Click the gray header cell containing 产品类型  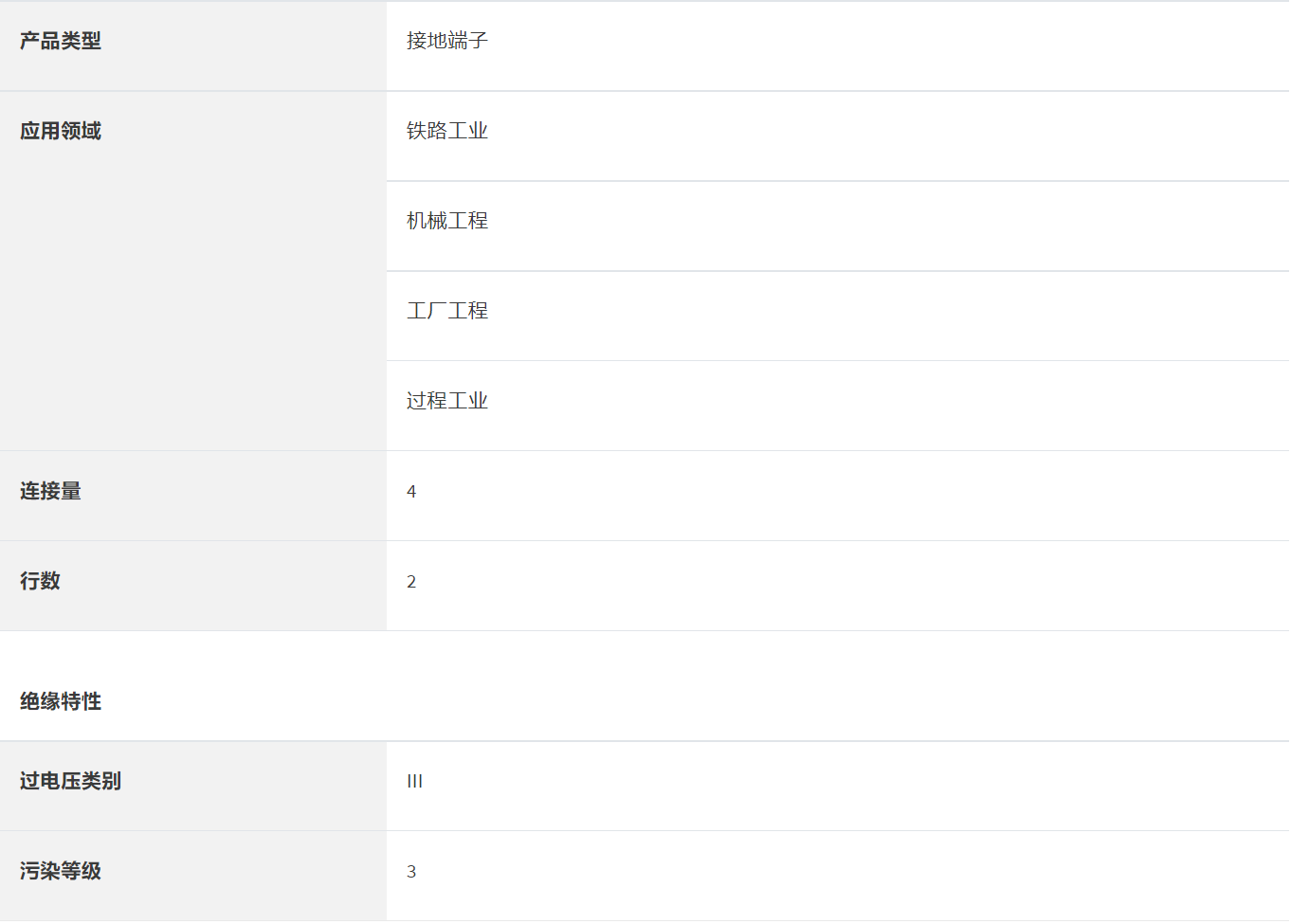(x=237, y=45)
